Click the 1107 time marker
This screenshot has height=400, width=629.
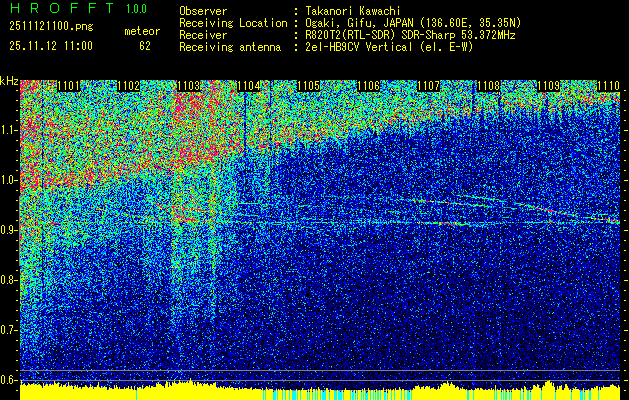pyautogui.click(x=429, y=86)
